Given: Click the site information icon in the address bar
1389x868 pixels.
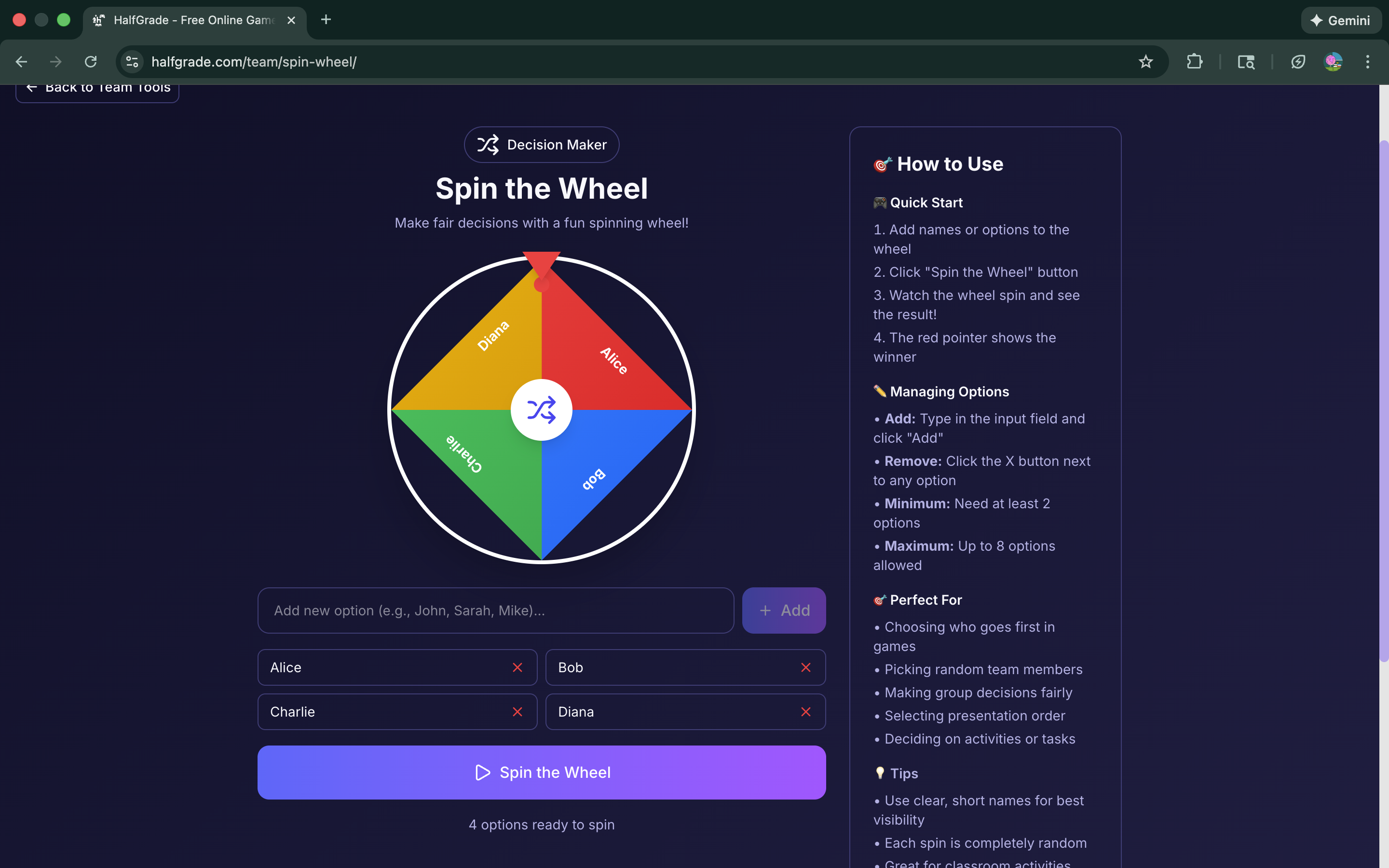Looking at the screenshot, I should pos(132,61).
